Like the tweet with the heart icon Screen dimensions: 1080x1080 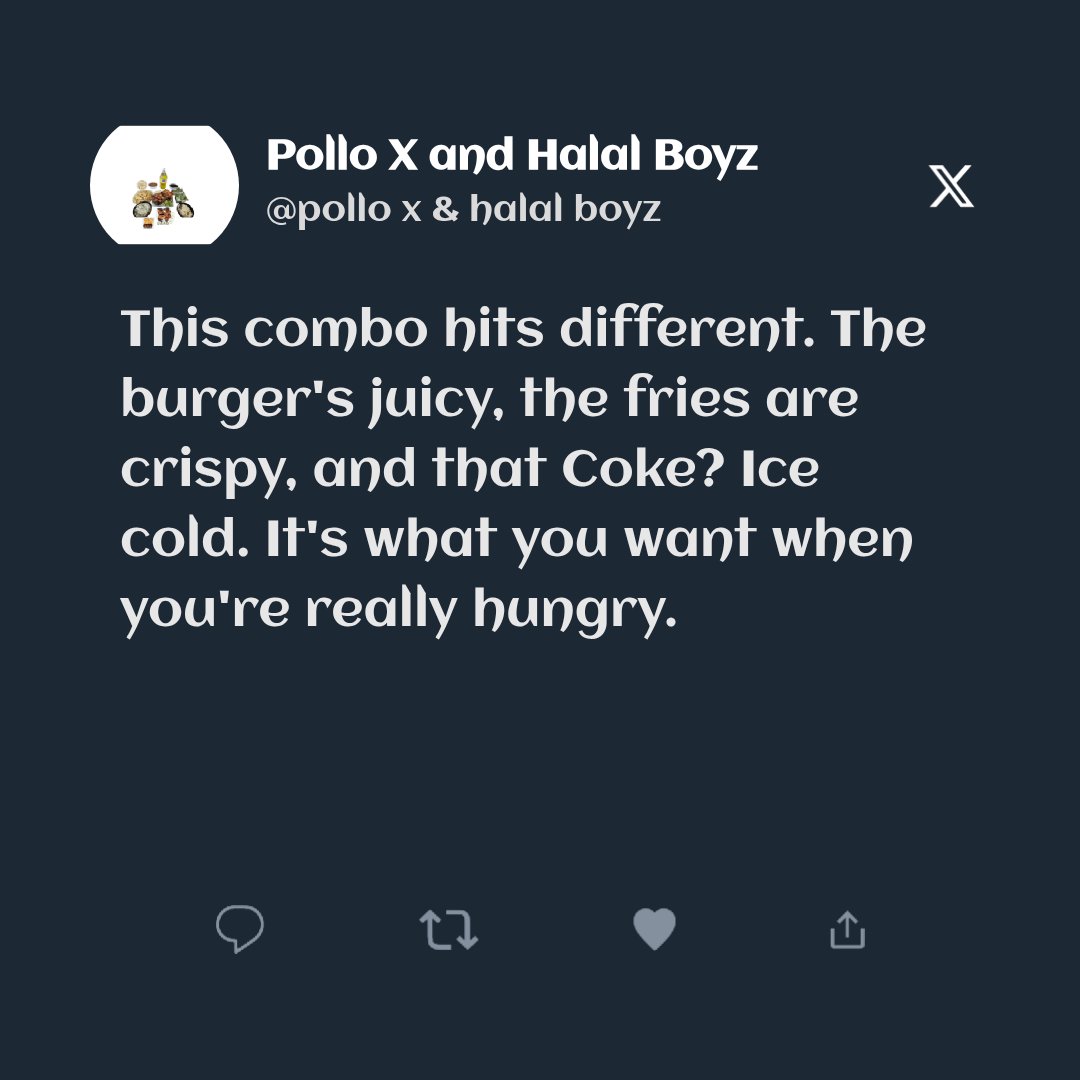click(x=654, y=929)
